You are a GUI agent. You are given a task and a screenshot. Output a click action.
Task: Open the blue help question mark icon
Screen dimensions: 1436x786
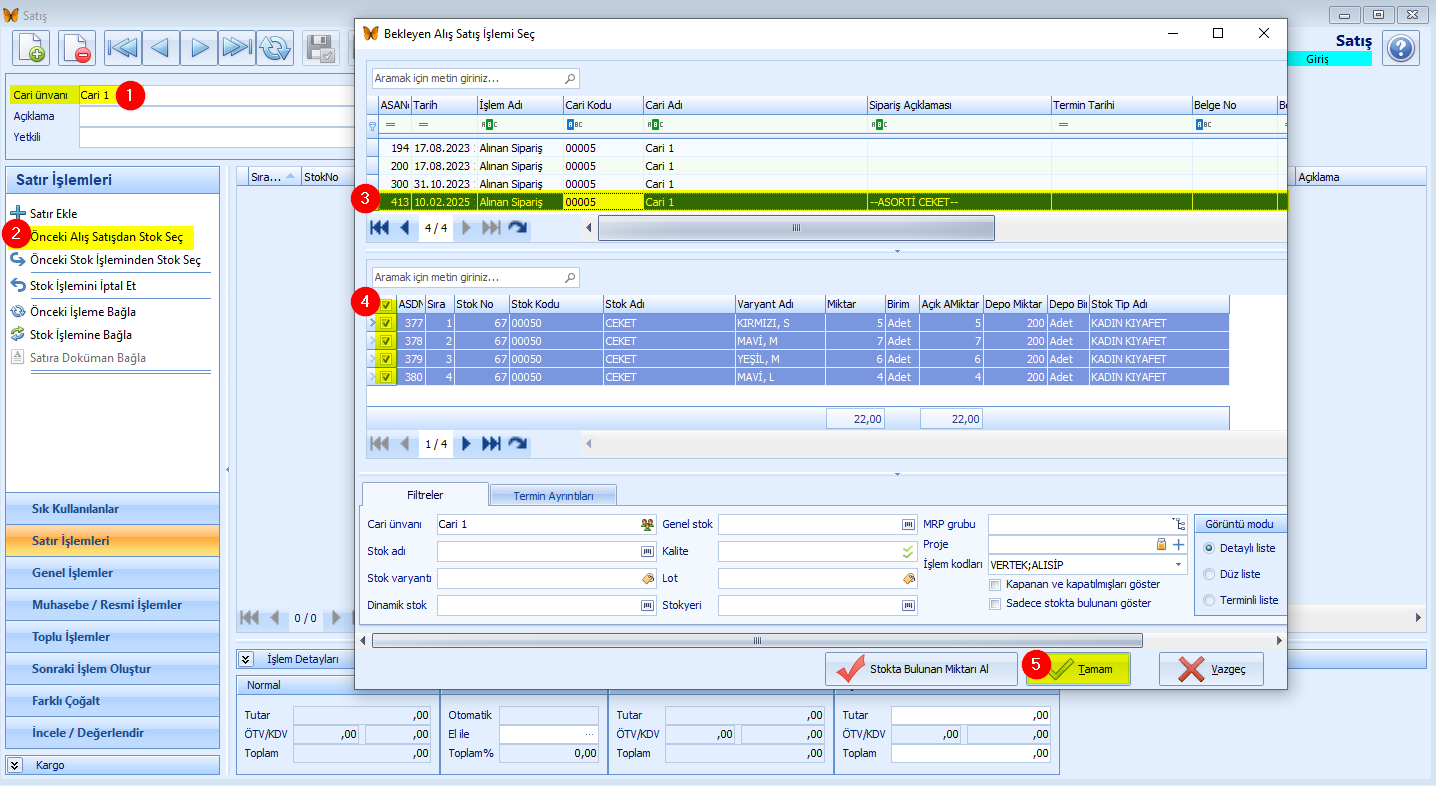pos(1401,48)
